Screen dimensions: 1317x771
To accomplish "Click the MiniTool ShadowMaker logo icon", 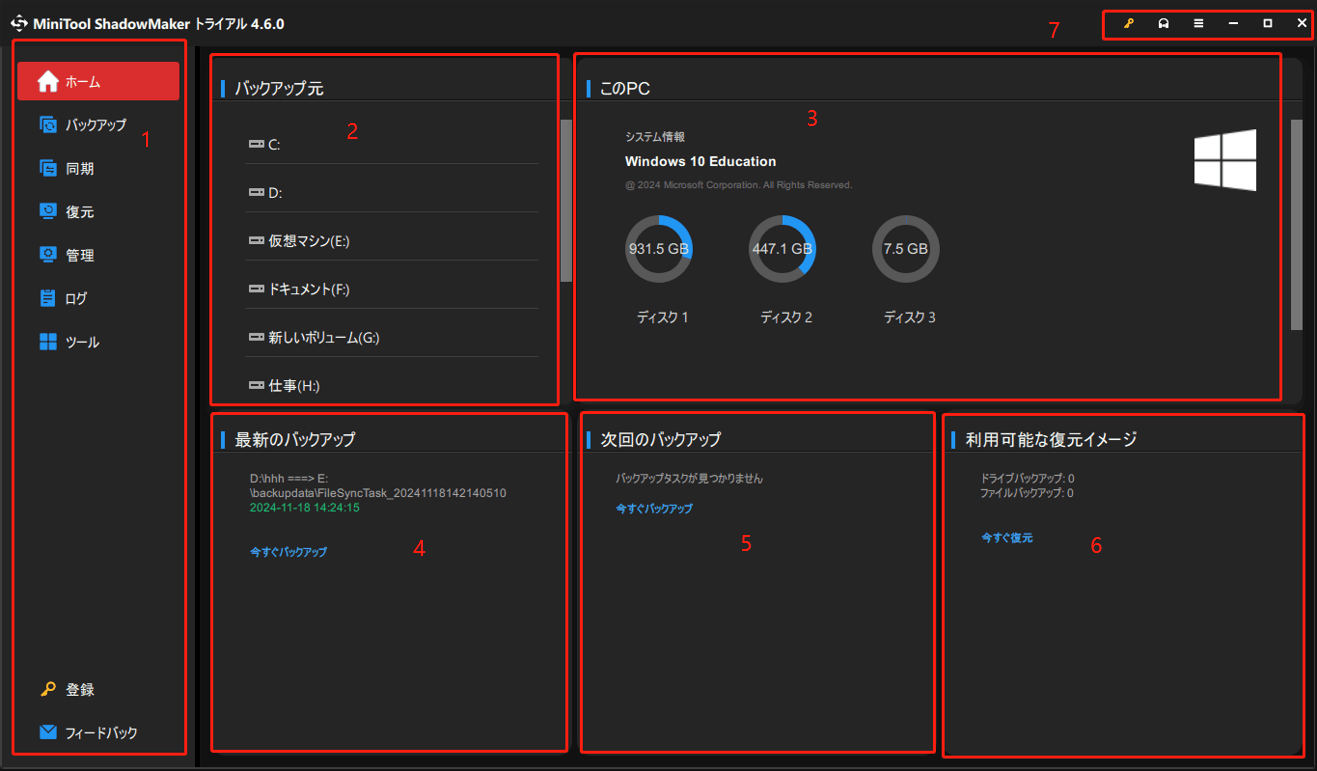I will click(19, 23).
